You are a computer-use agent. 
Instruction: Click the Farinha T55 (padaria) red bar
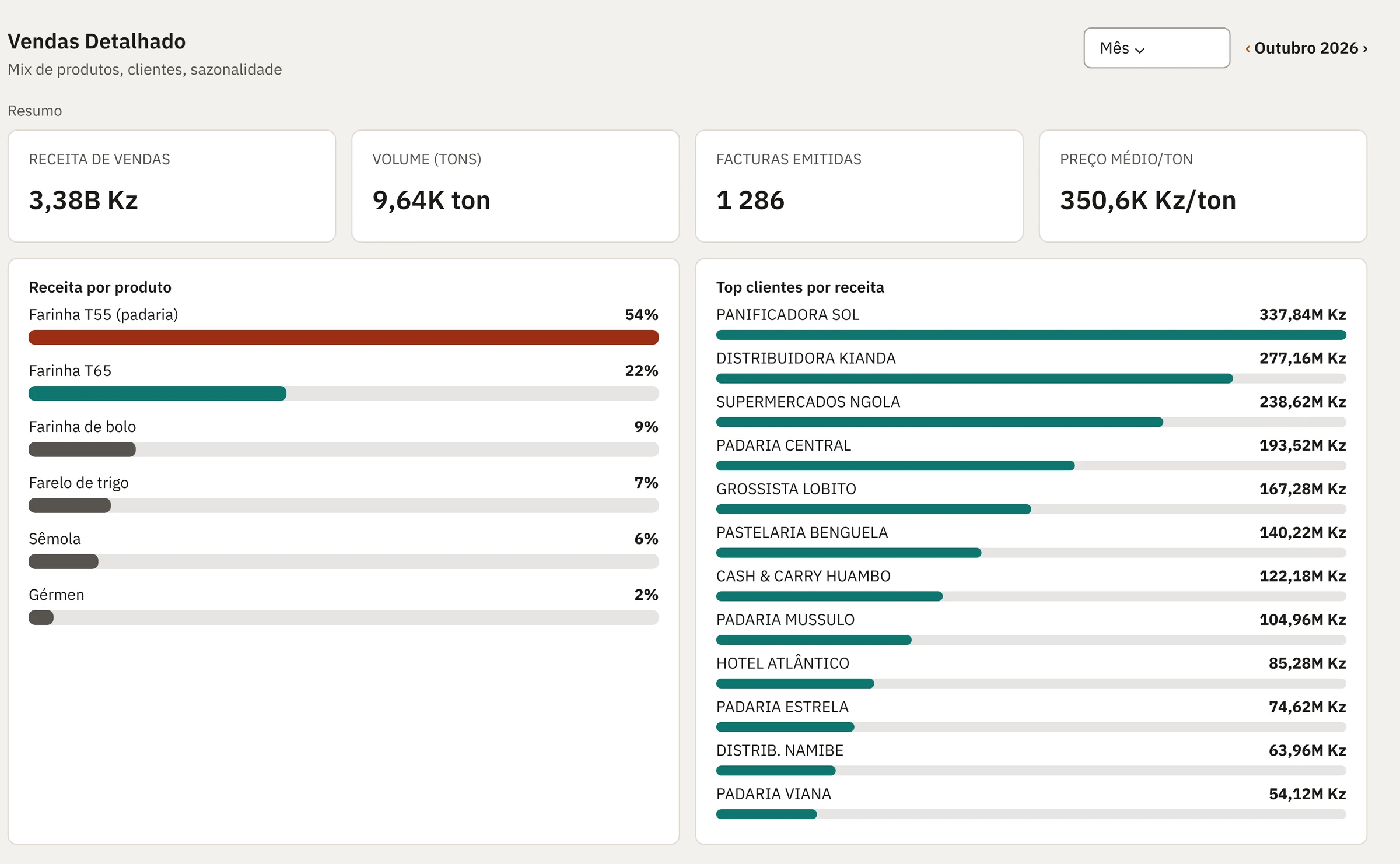[x=344, y=337]
